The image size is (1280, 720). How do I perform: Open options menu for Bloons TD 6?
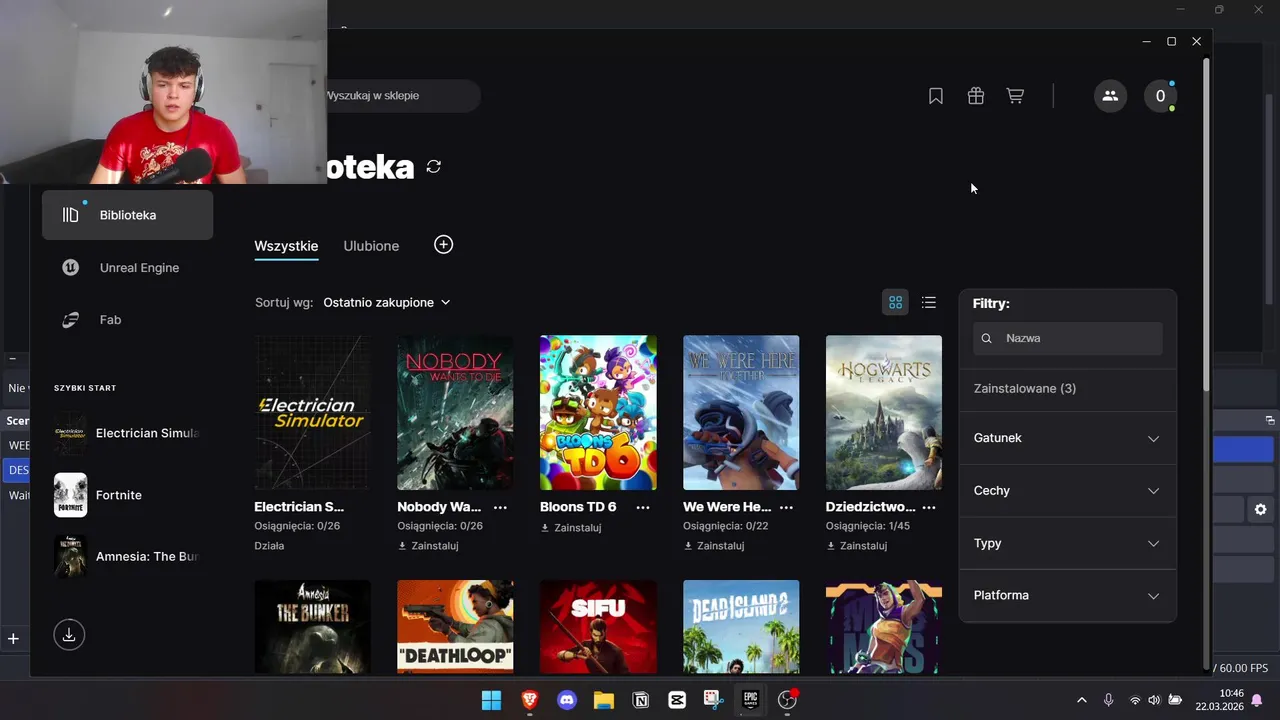[643, 507]
